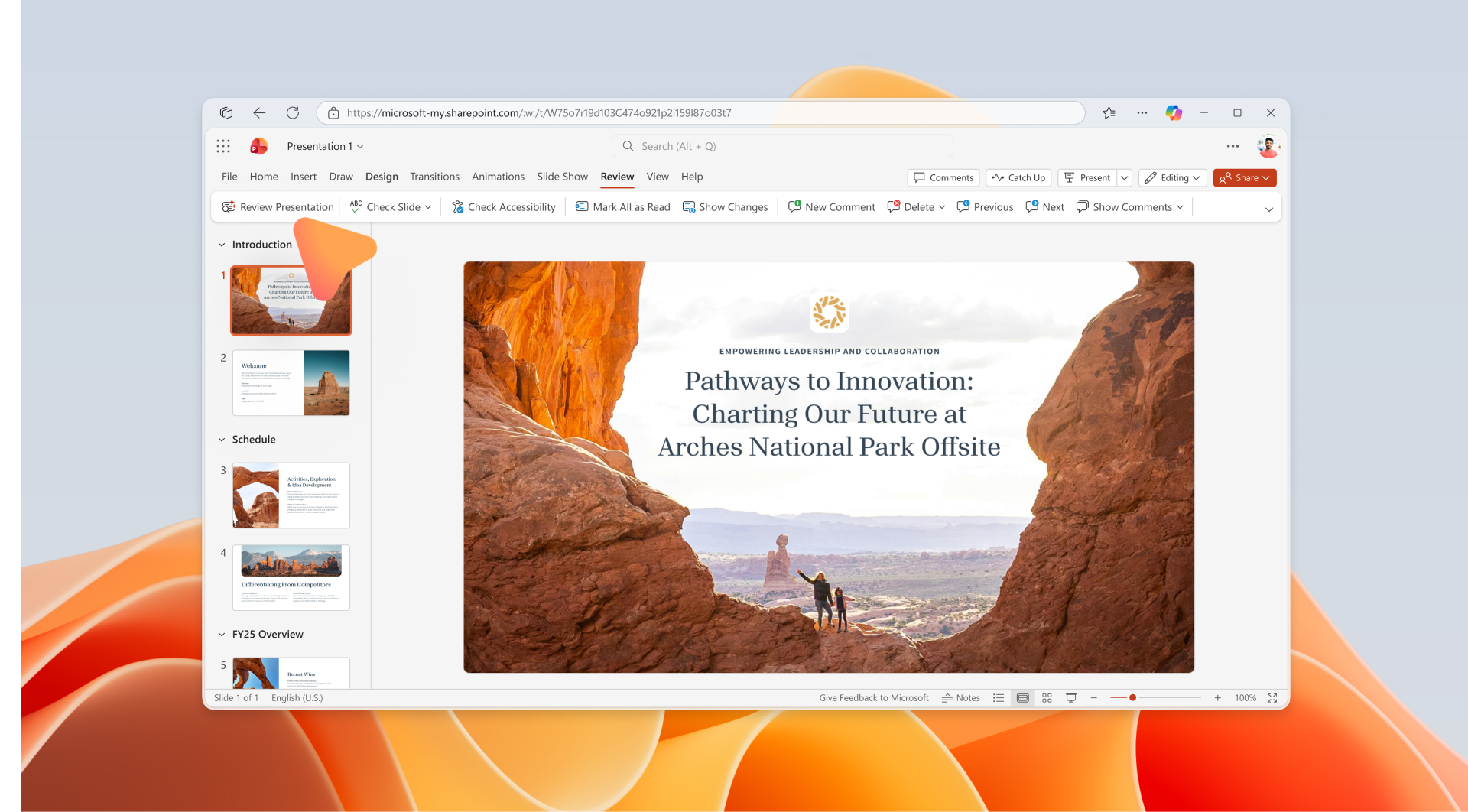Click the Search box
This screenshot has height=812, width=1468.
coord(782,146)
